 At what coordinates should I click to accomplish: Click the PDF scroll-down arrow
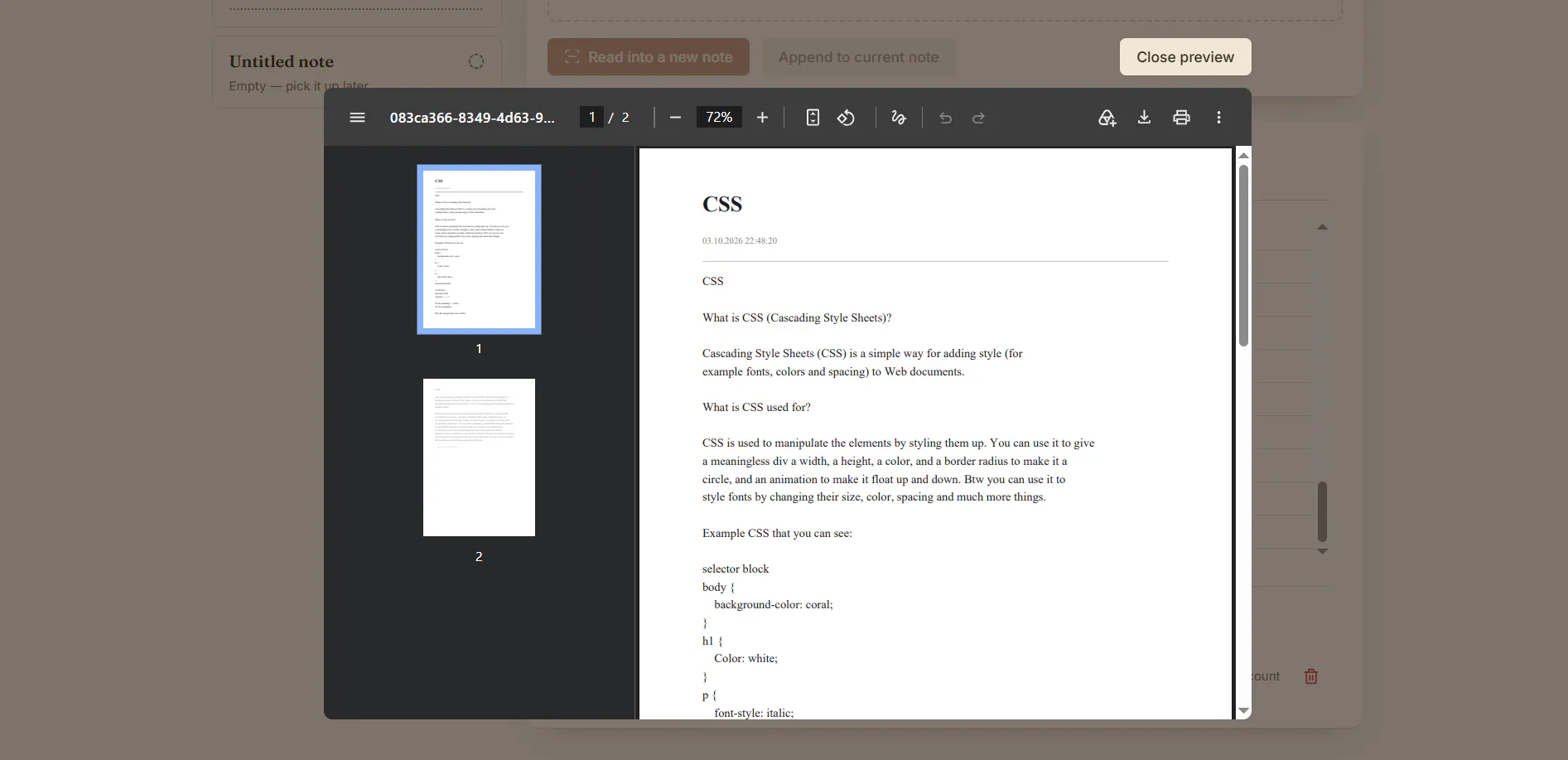point(1243,711)
